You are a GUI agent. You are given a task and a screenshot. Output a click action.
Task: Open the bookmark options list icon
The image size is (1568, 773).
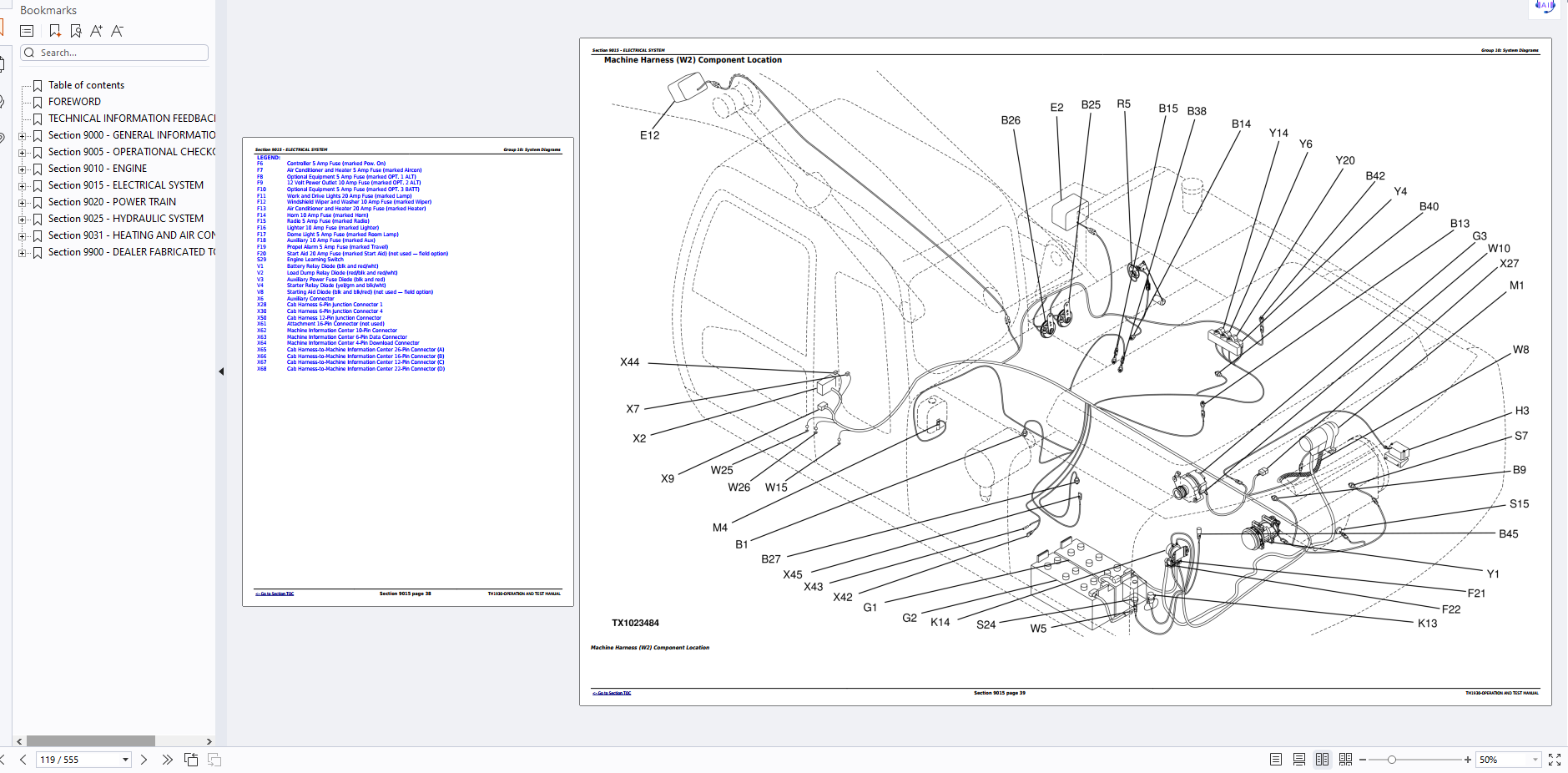point(27,31)
